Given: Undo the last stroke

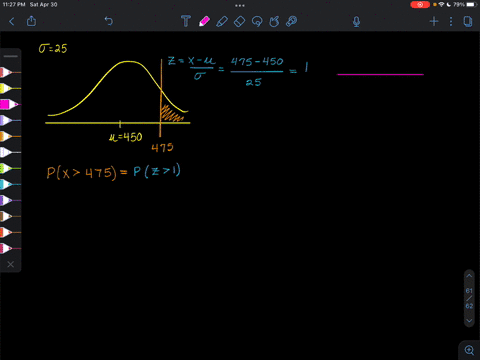Looking at the screenshot, I should (x=109, y=21).
